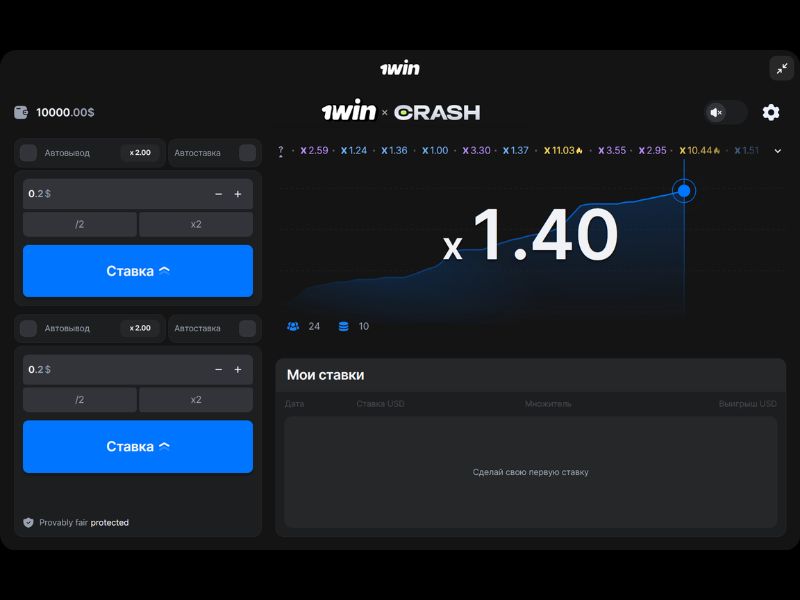Open the settings gear icon
The image size is (800, 600).
click(770, 112)
